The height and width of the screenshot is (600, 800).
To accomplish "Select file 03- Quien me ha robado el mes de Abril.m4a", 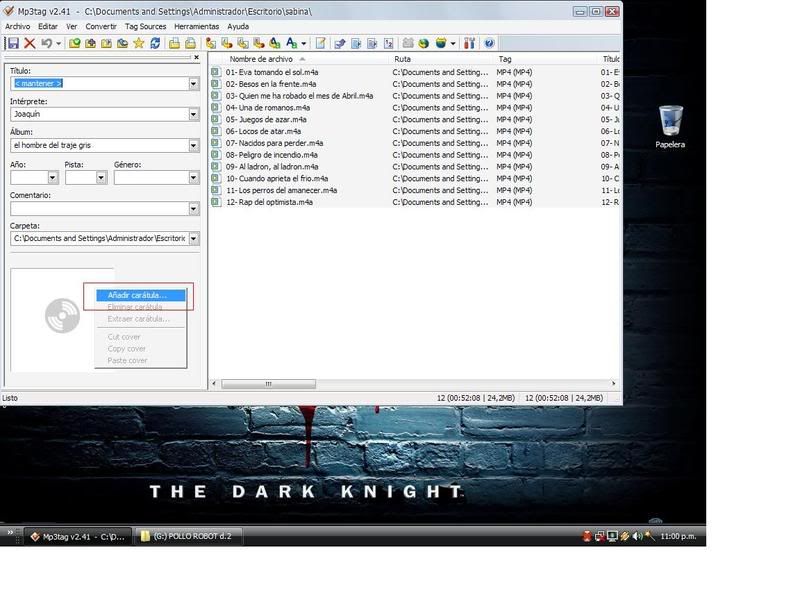I will click(x=299, y=96).
